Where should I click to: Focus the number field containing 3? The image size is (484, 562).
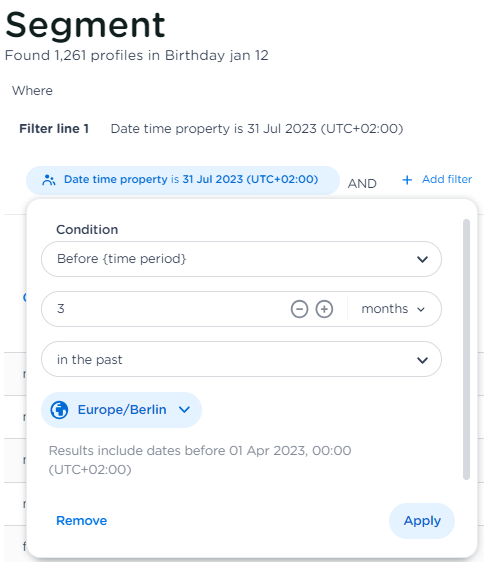(x=165, y=309)
